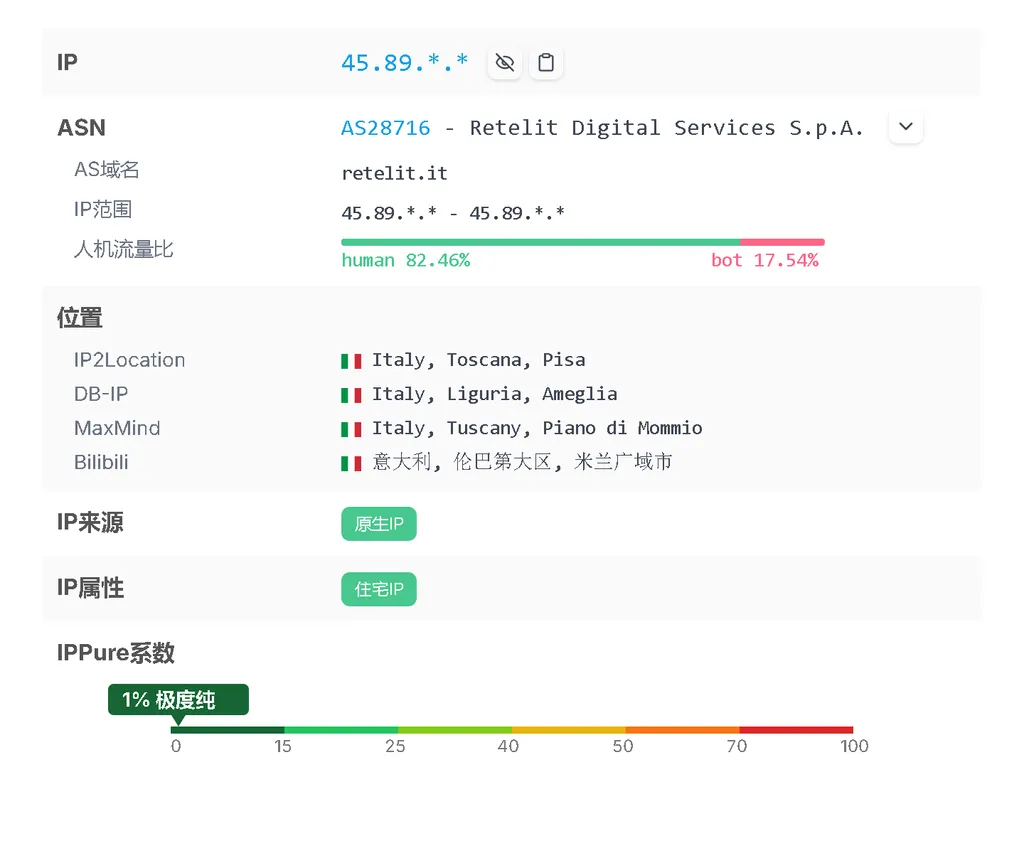The image size is (1024, 850).
Task: Click the Italy, Toscana, Pisa location text
Action: 478,360
